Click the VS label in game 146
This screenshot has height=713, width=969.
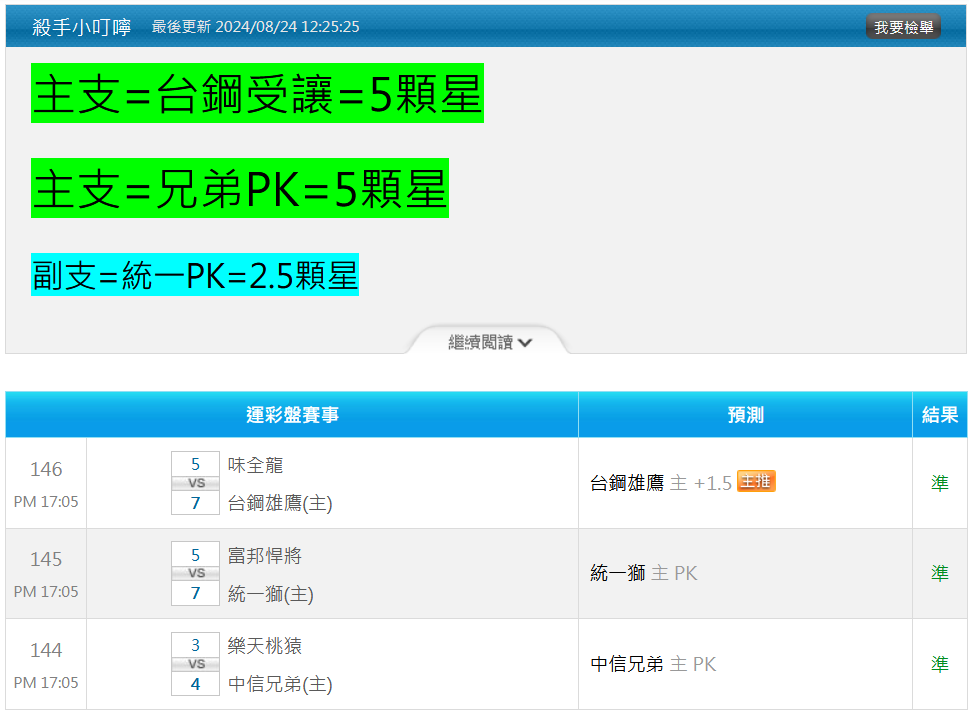tap(196, 483)
